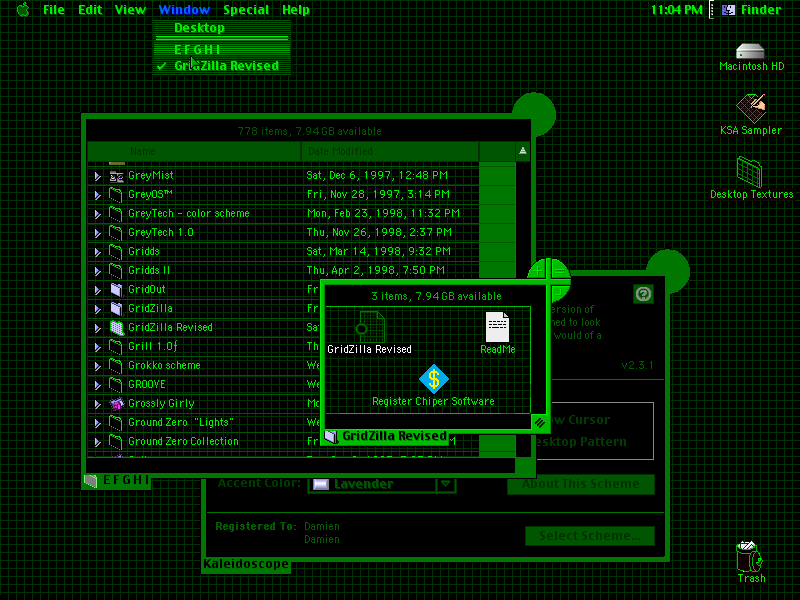This screenshot has height=600, width=800.
Task: Select the Ground Zero Collection entry
Action: pos(183,442)
